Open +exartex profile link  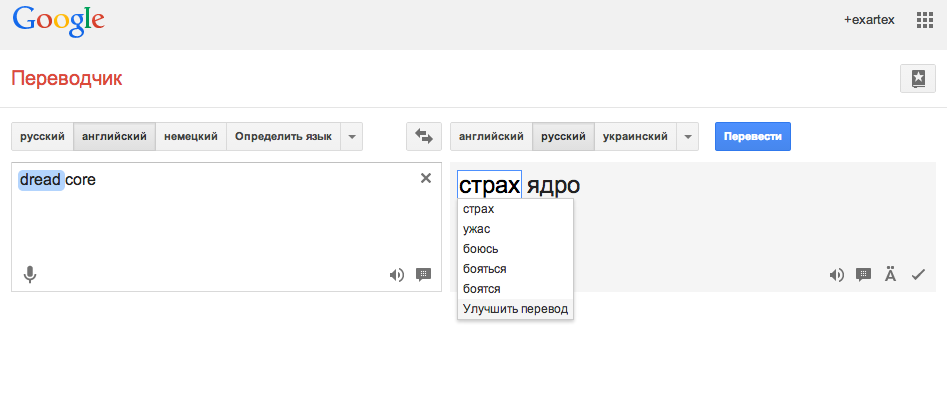click(869, 20)
